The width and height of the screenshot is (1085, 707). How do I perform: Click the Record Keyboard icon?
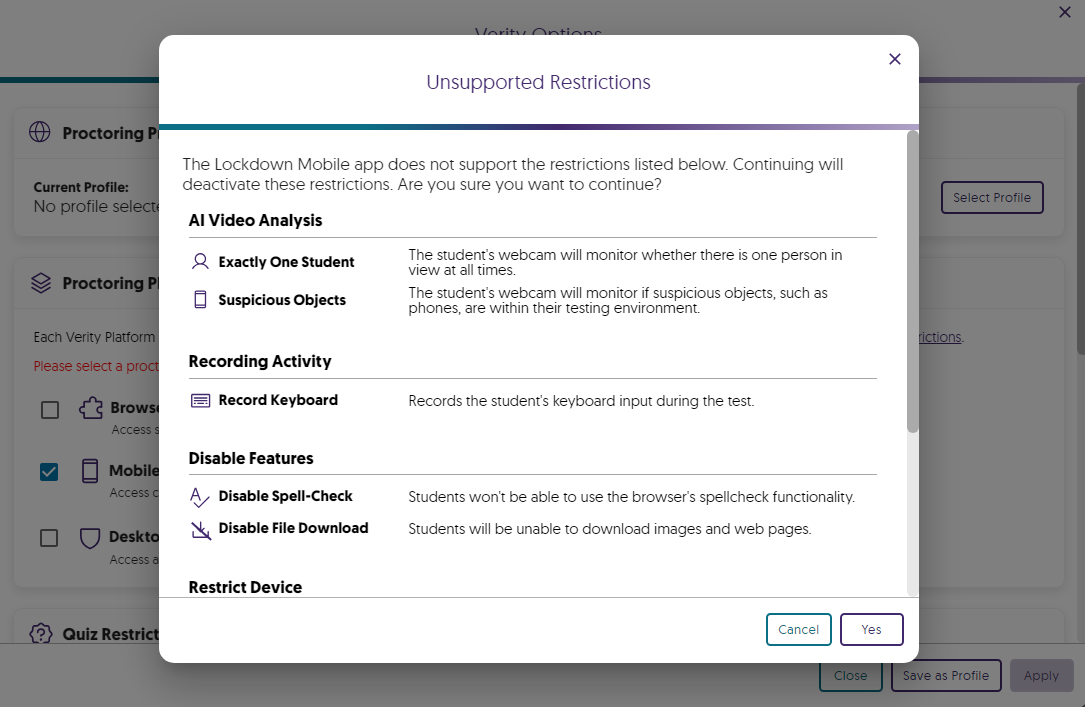(x=200, y=400)
